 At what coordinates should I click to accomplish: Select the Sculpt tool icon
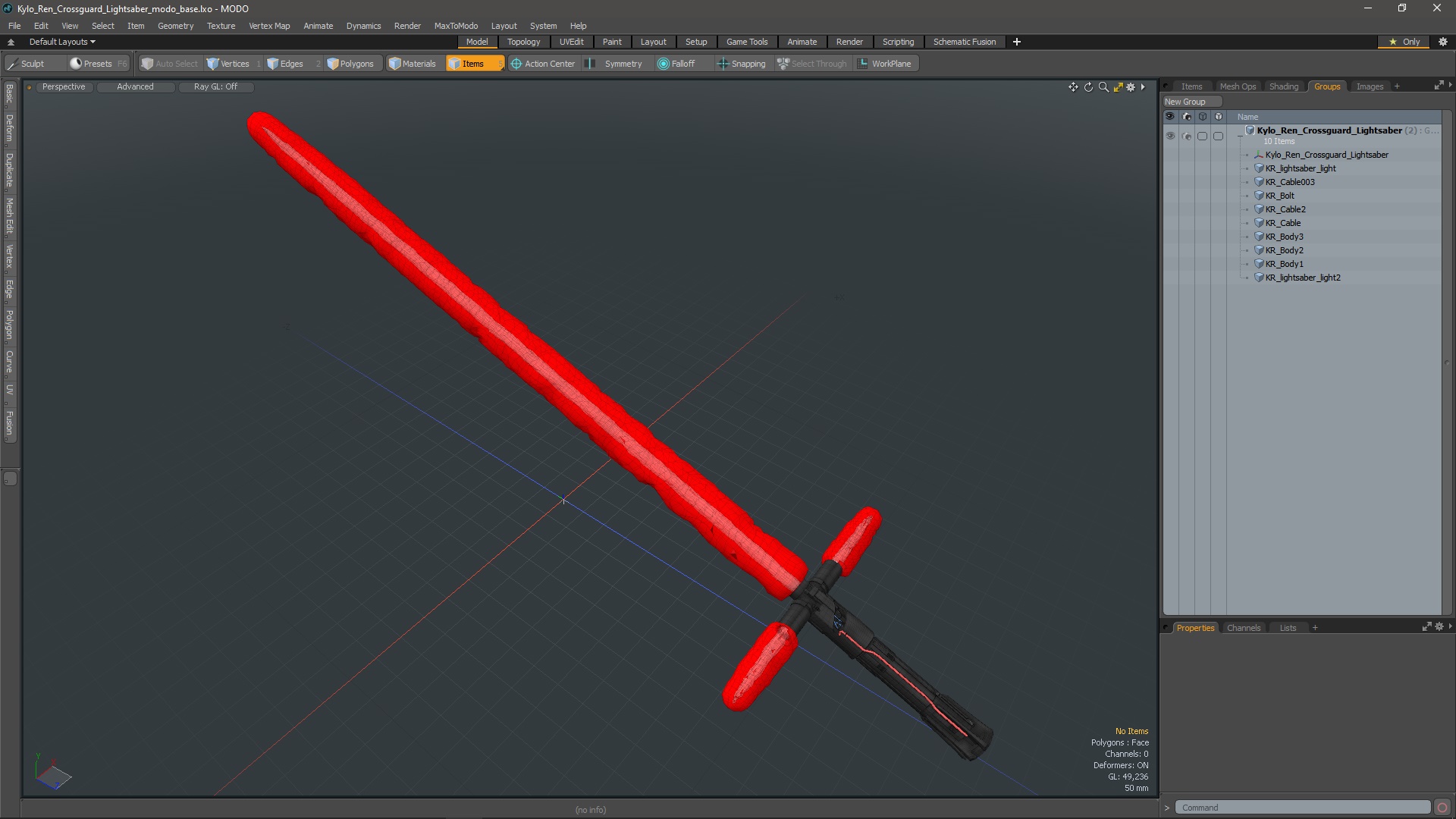12,64
